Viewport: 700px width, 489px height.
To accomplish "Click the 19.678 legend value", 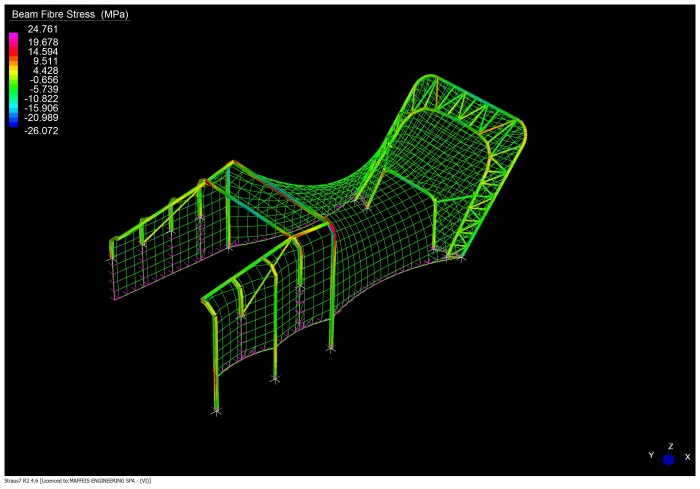I will 42,42.
